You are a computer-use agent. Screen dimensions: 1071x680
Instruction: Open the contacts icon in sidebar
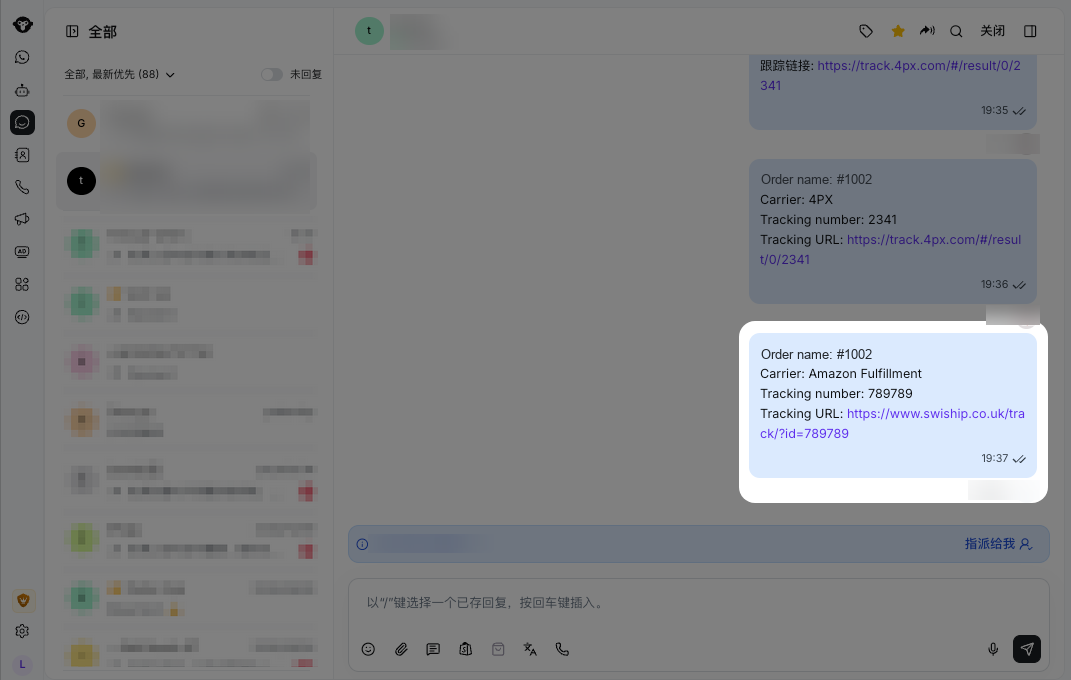[x=22, y=155]
